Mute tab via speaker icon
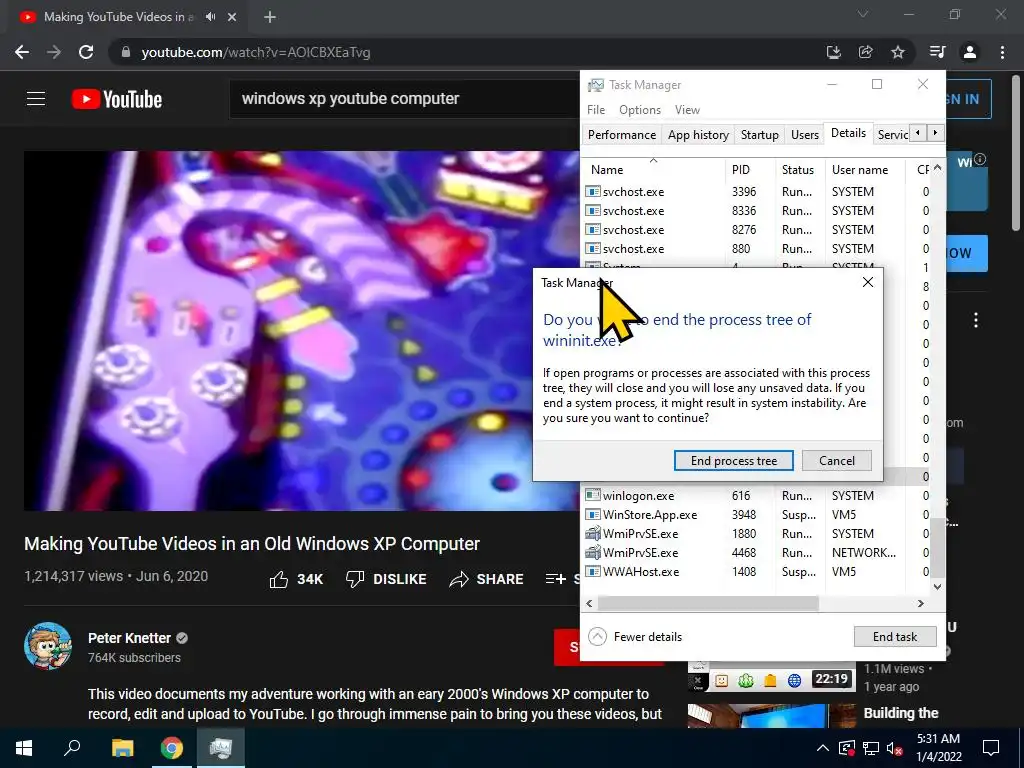 (x=210, y=17)
